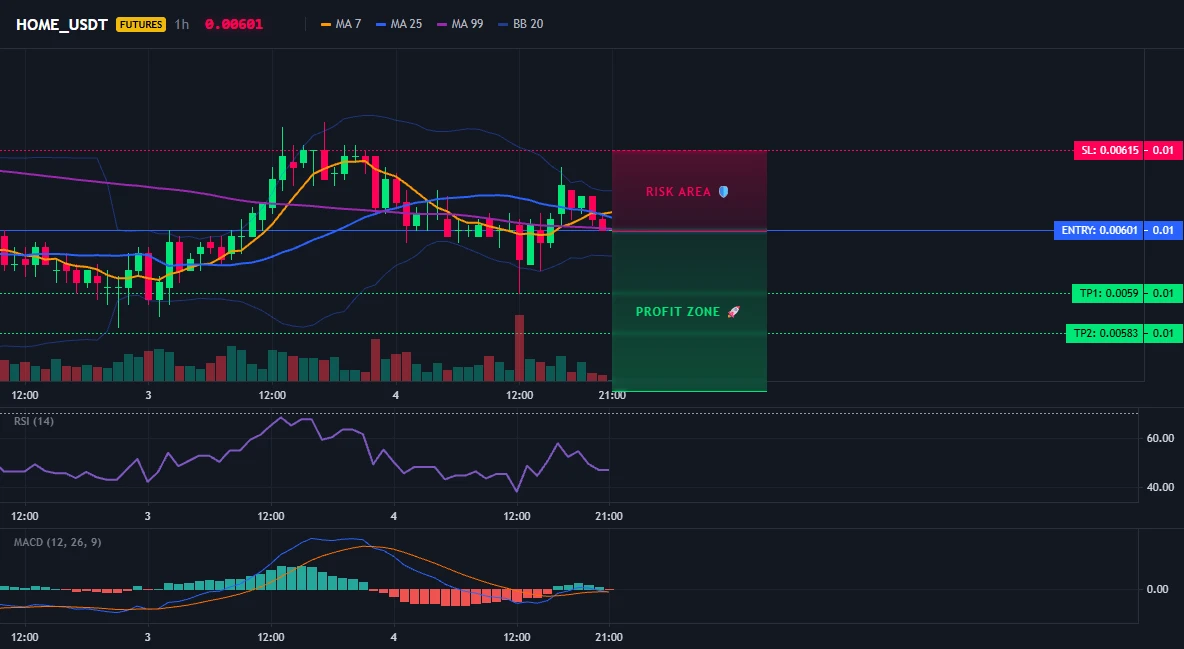Click the red 0.00601 price value

(234, 24)
